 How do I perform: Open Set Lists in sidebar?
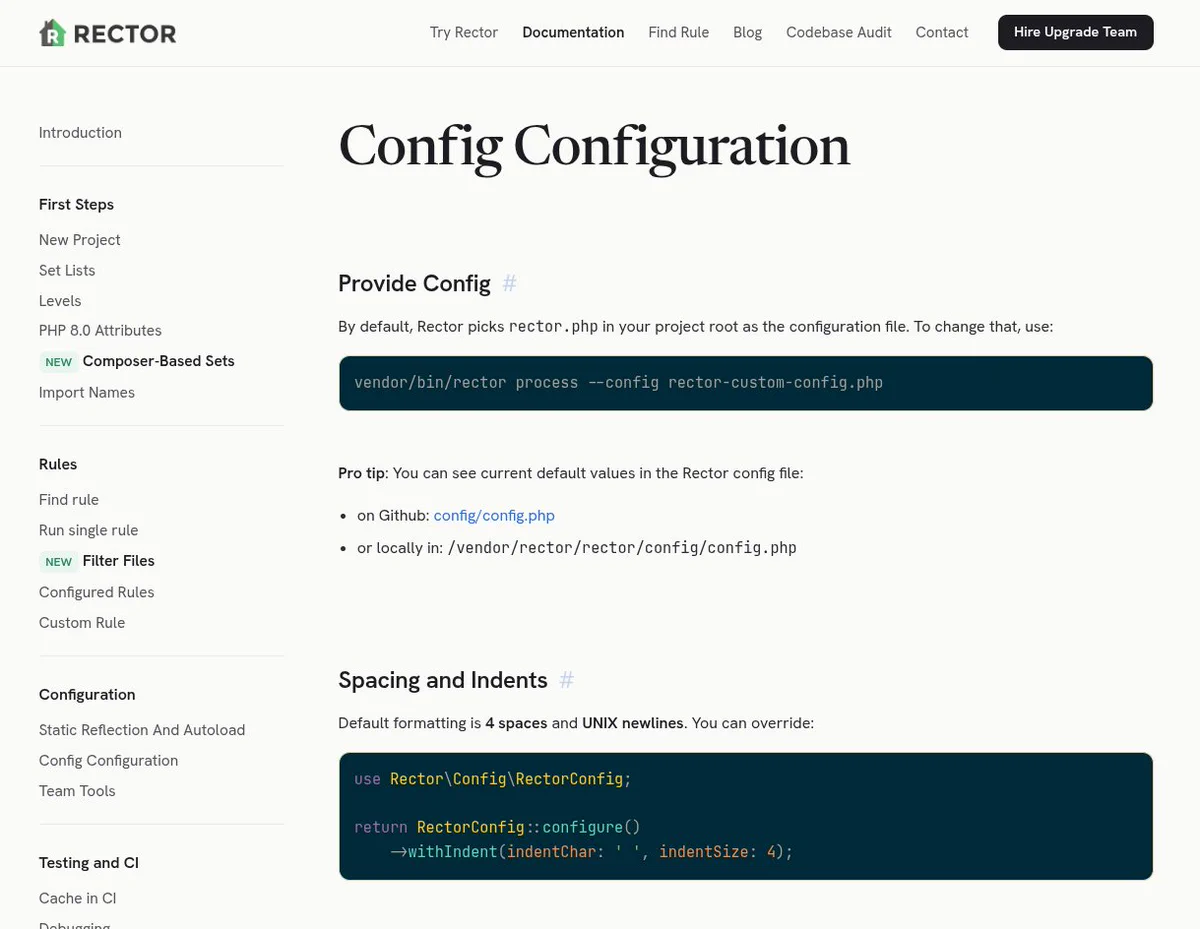point(67,271)
